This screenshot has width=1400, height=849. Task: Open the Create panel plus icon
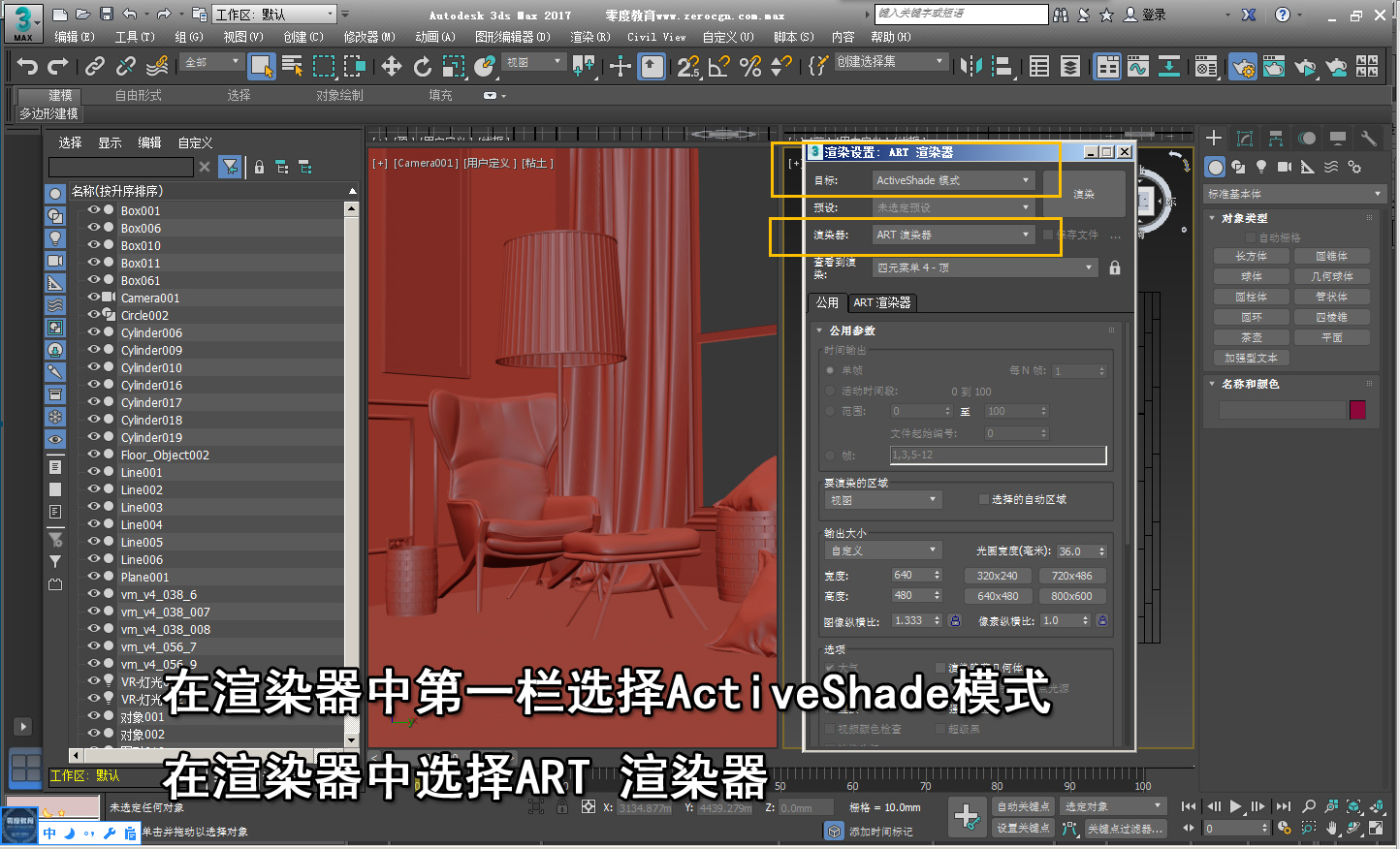click(1214, 138)
